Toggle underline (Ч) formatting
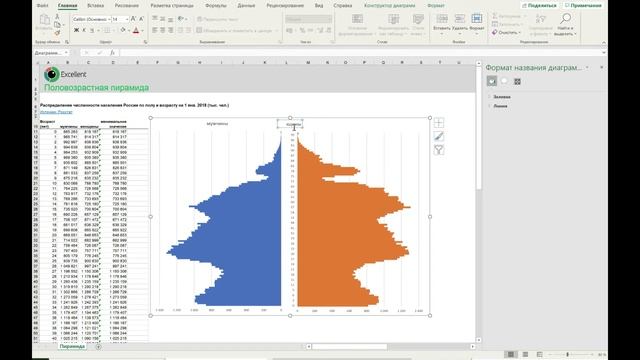Viewport: 640px width, 360px height. click(x=92, y=30)
